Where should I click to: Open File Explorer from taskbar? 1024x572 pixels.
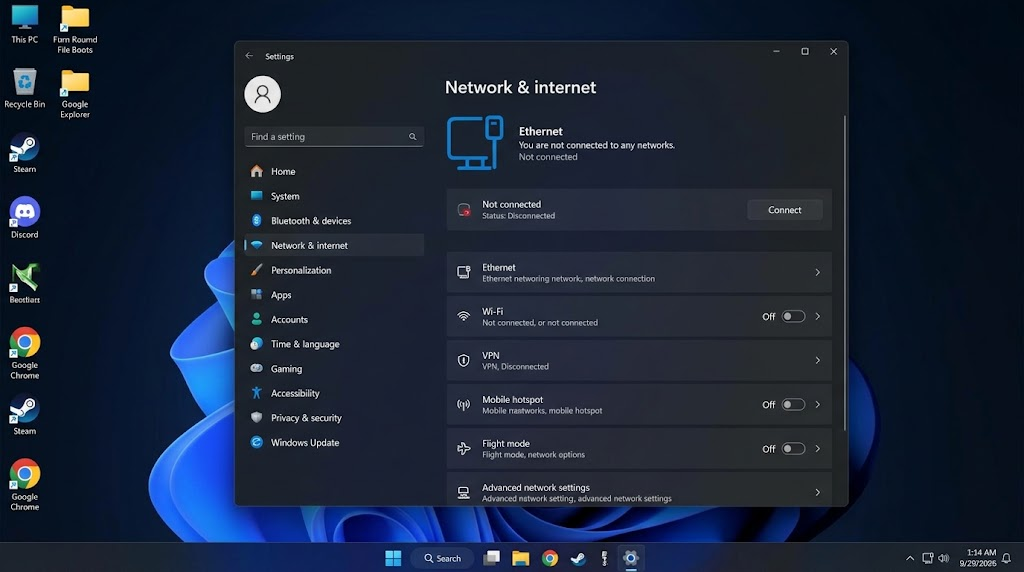520,558
